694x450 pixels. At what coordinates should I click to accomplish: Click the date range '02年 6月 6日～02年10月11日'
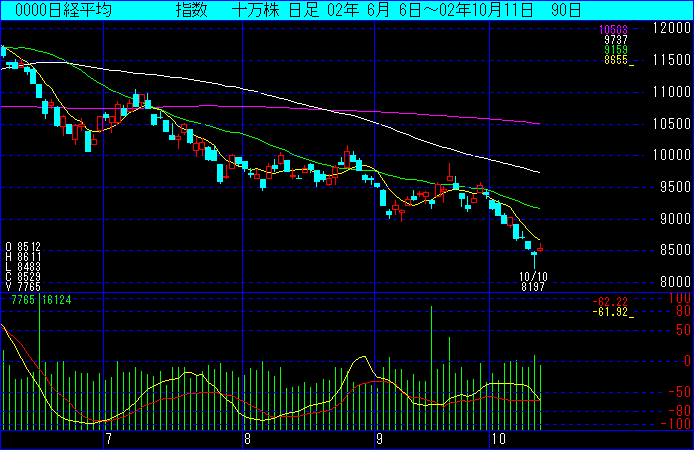[x=430, y=10]
